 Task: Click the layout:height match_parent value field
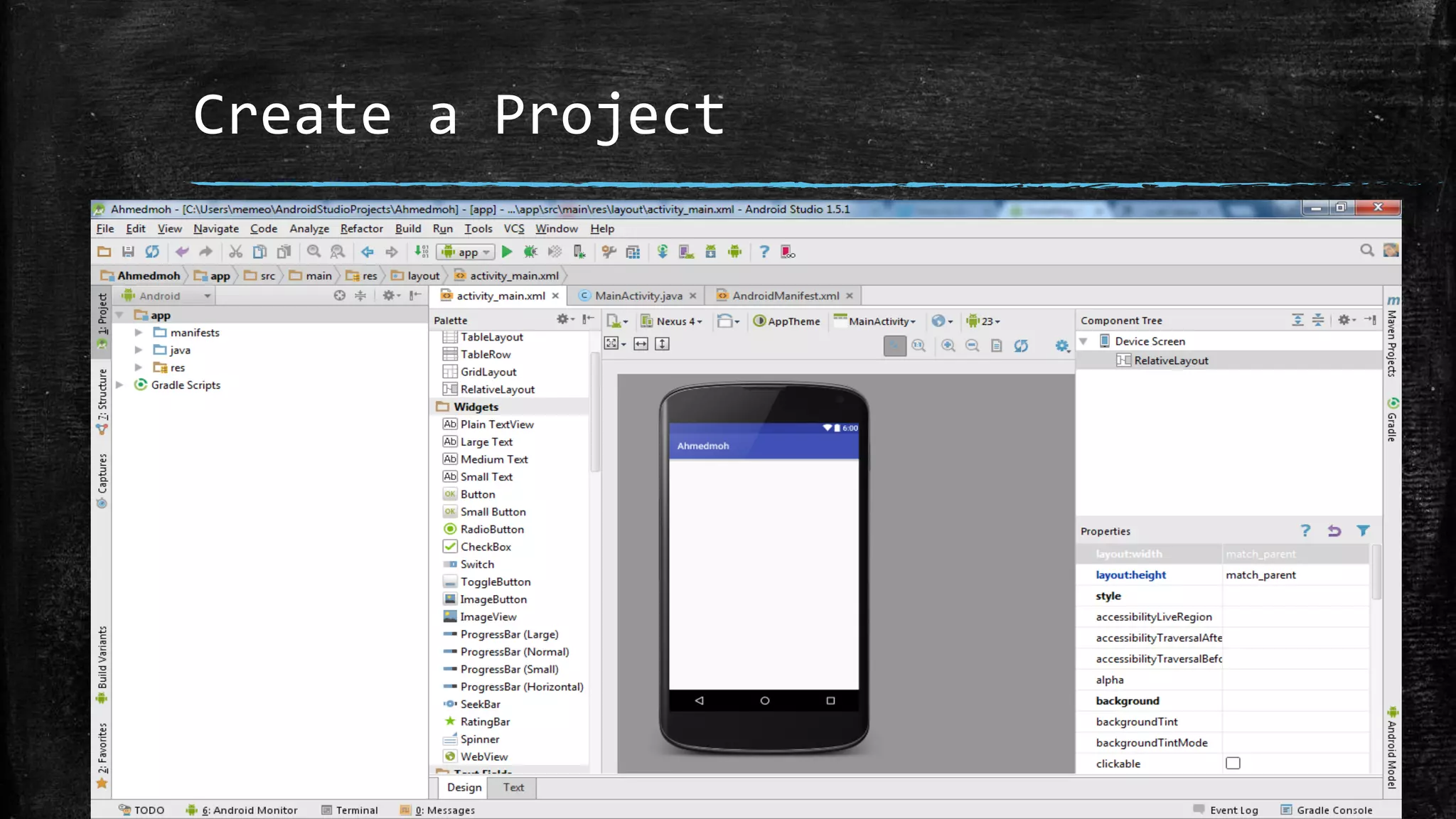coord(1295,575)
